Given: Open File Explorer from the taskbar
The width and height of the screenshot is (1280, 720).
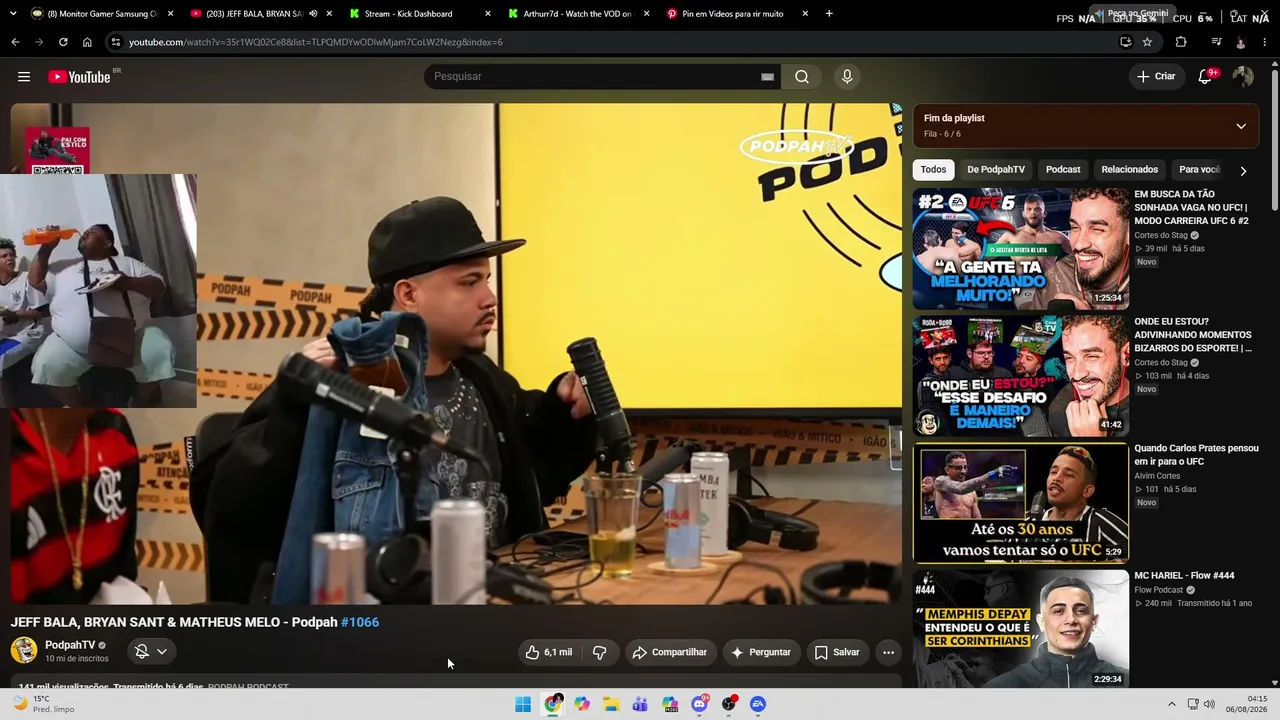Looking at the screenshot, I should 611,704.
